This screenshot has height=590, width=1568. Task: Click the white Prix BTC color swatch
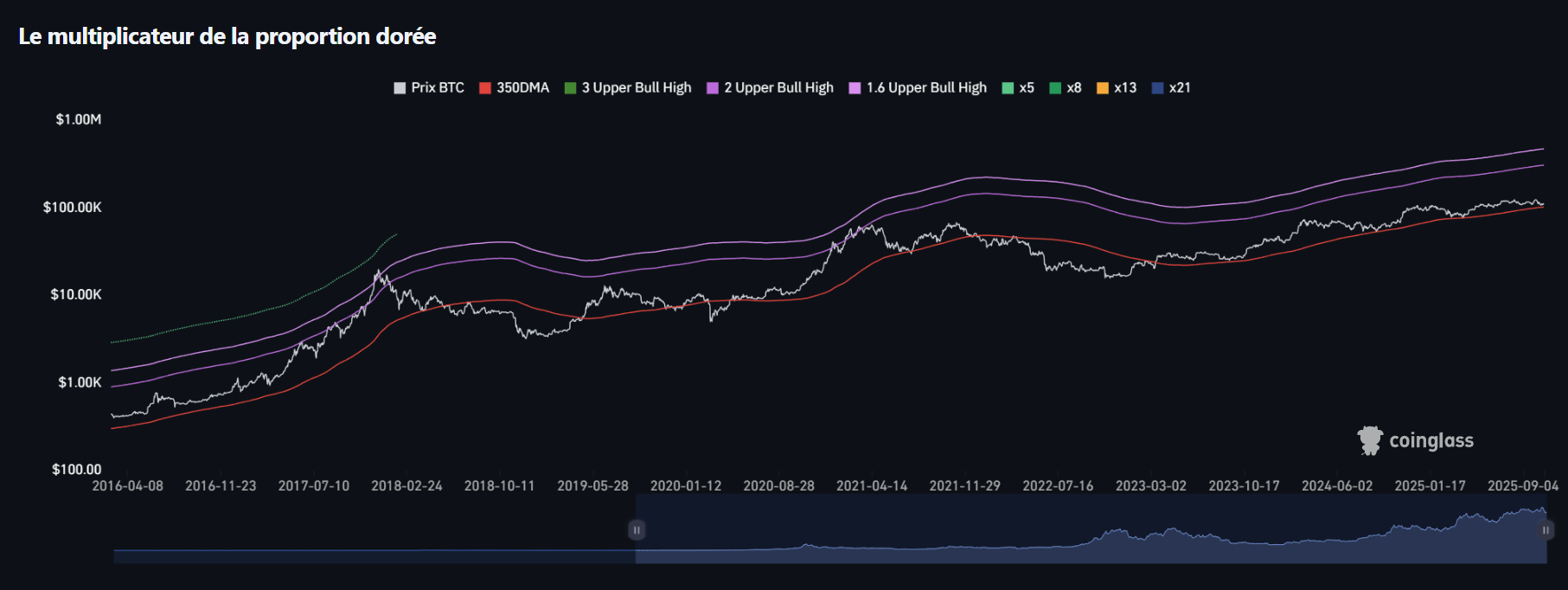(x=400, y=87)
